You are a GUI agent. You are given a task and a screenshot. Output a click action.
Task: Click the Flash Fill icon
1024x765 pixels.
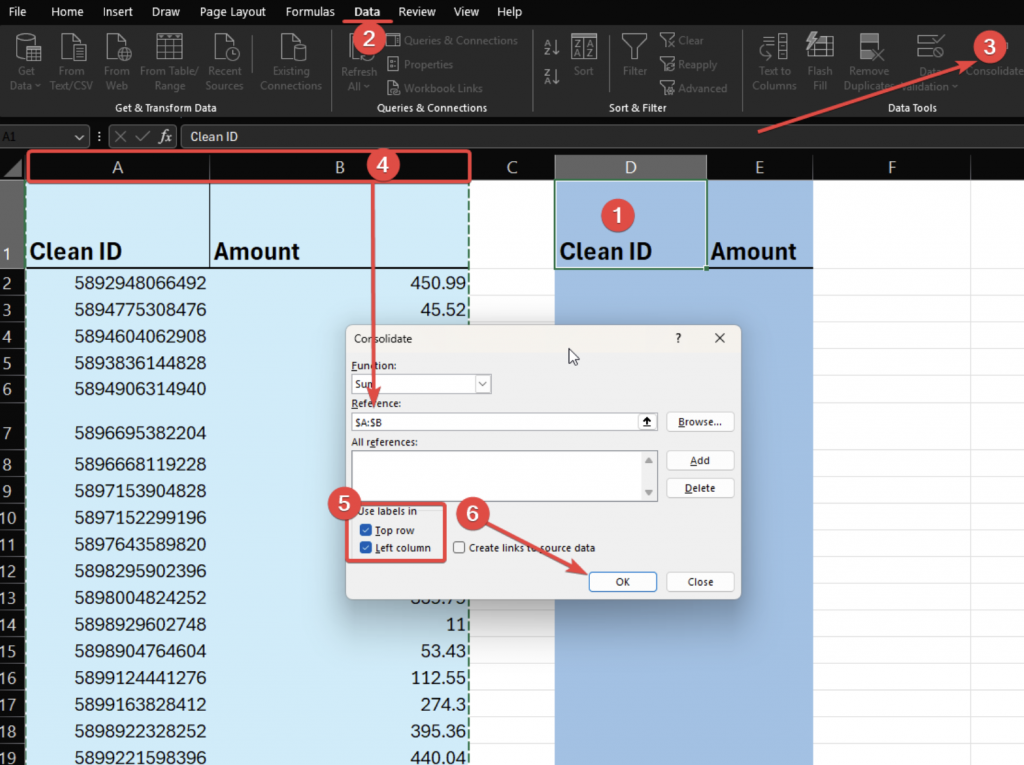820,46
